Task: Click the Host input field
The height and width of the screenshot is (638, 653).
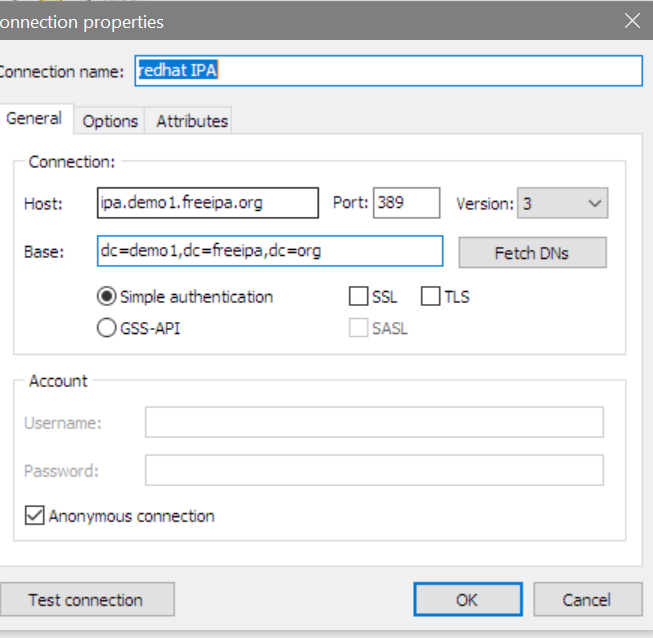Action: click(x=208, y=203)
